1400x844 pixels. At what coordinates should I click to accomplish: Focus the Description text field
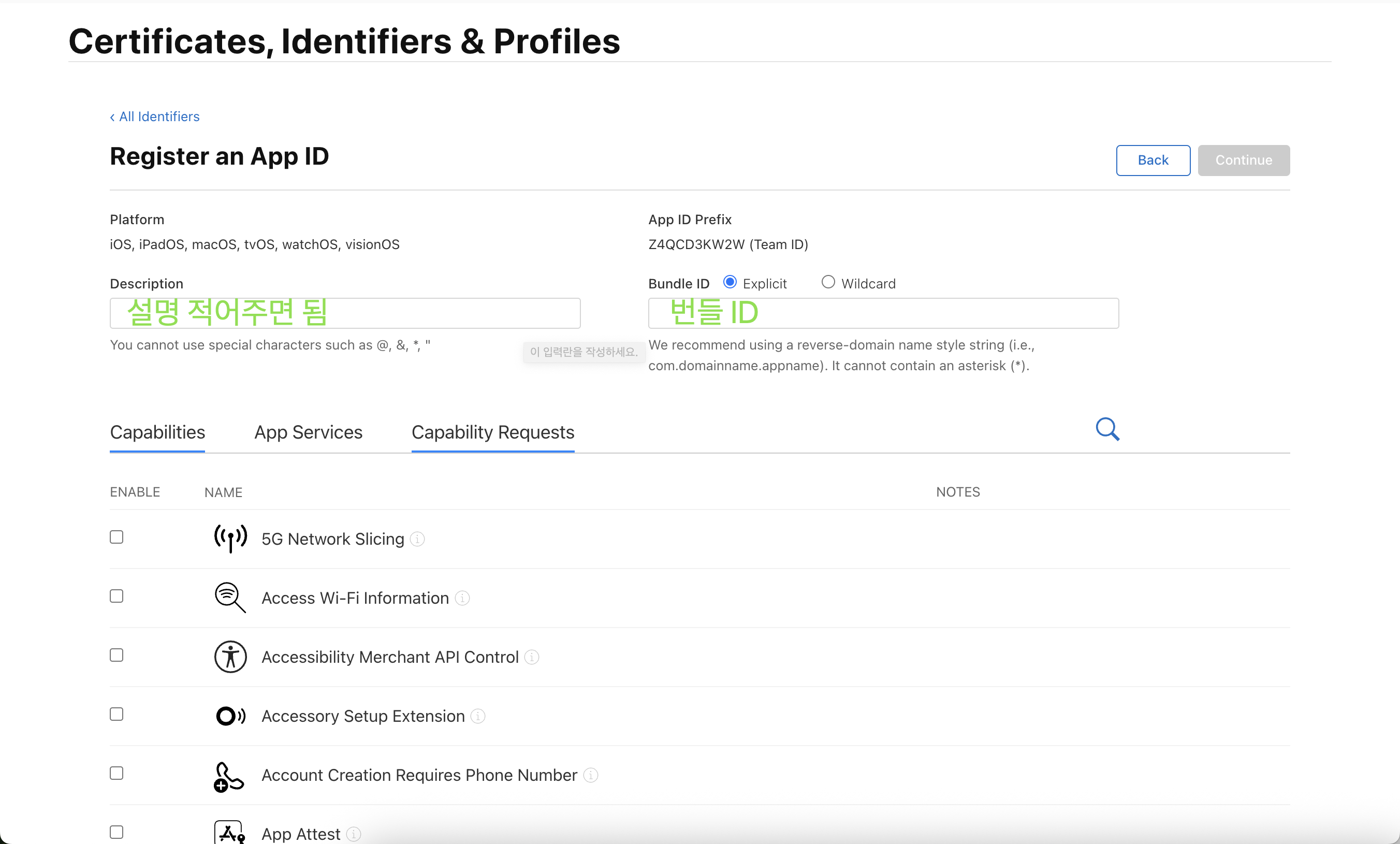tap(345, 313)
